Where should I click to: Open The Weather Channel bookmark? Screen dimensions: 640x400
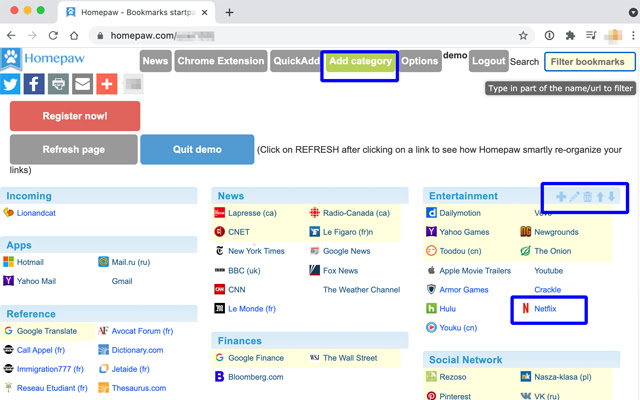pos(362,290)
